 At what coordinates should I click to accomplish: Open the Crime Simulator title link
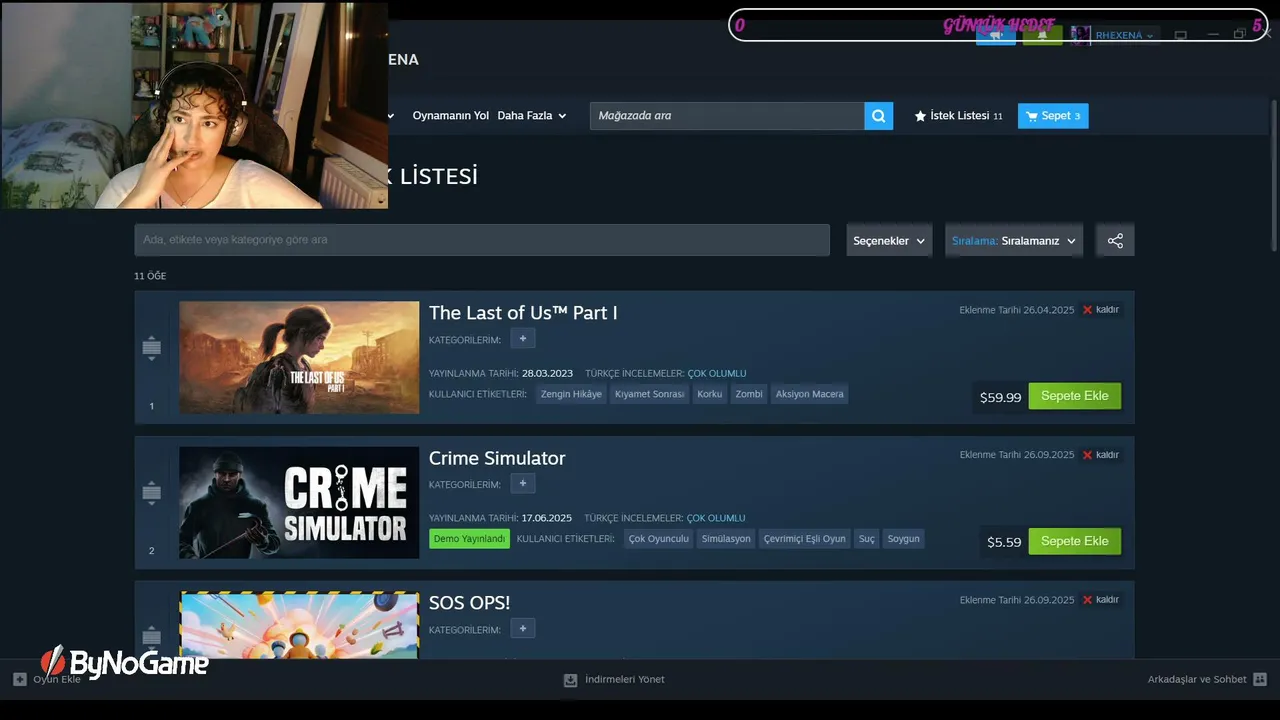pyautogui.click(x=497, y=458)
